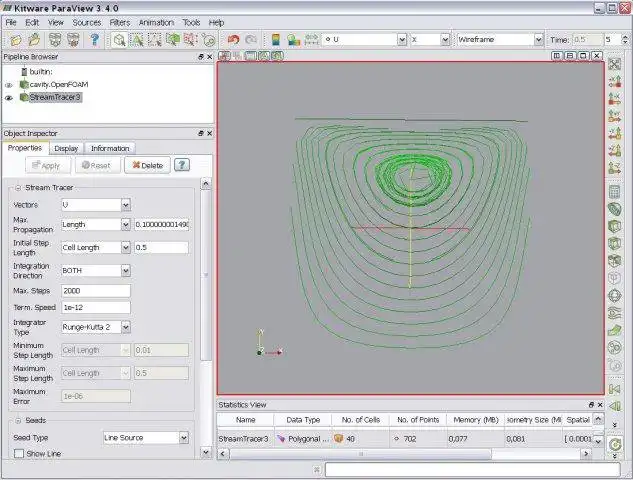Switch to the Display tab
This screenshot has height=480, width=633.
[x=66, y=149]
